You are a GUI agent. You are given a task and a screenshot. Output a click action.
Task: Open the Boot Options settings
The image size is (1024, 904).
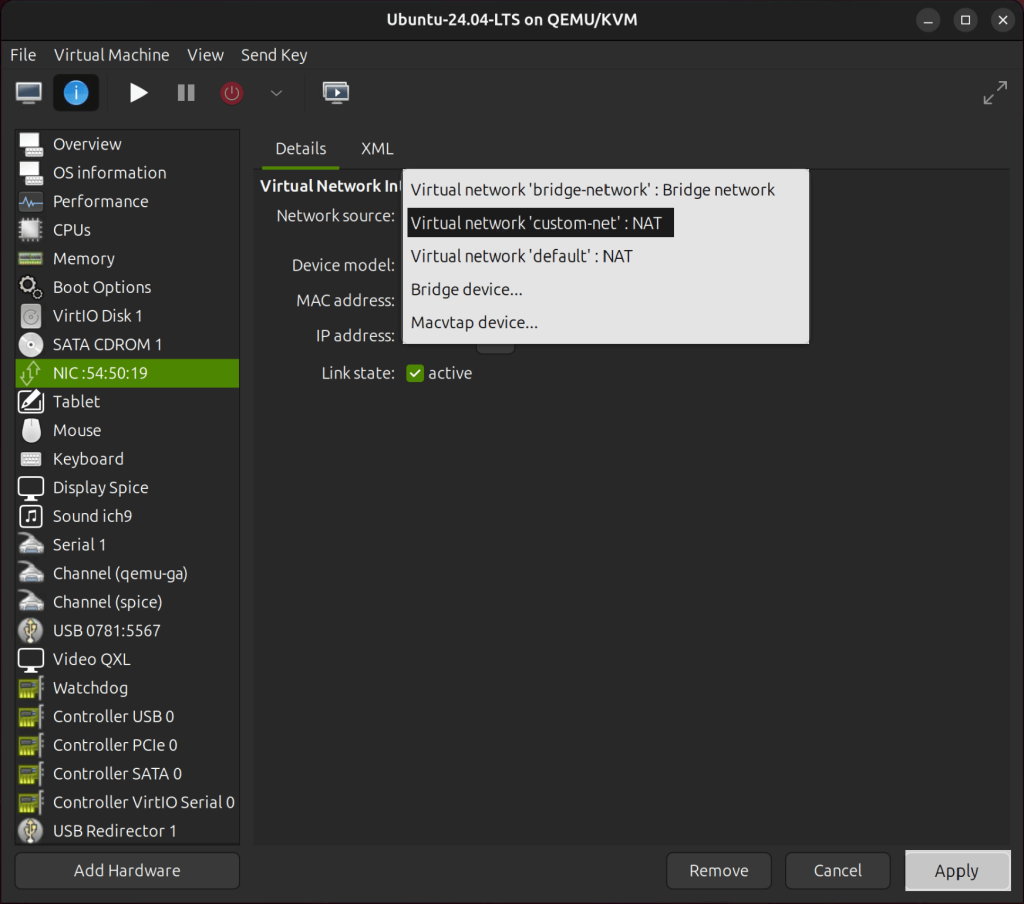[100, 287]
